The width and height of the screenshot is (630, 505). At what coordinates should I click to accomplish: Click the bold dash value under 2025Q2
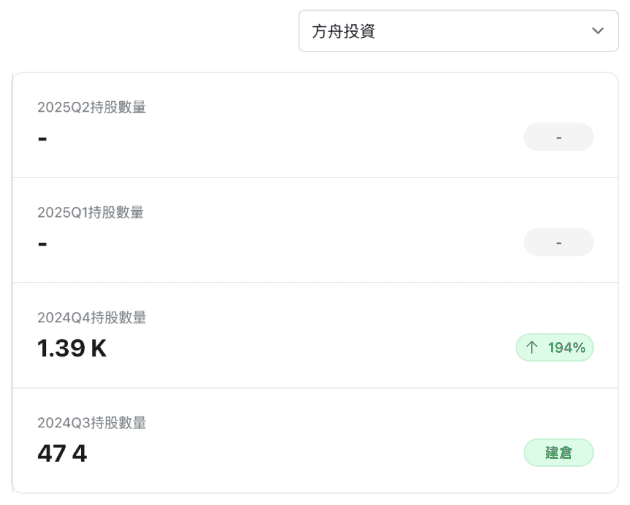click(x=42, y=138)
